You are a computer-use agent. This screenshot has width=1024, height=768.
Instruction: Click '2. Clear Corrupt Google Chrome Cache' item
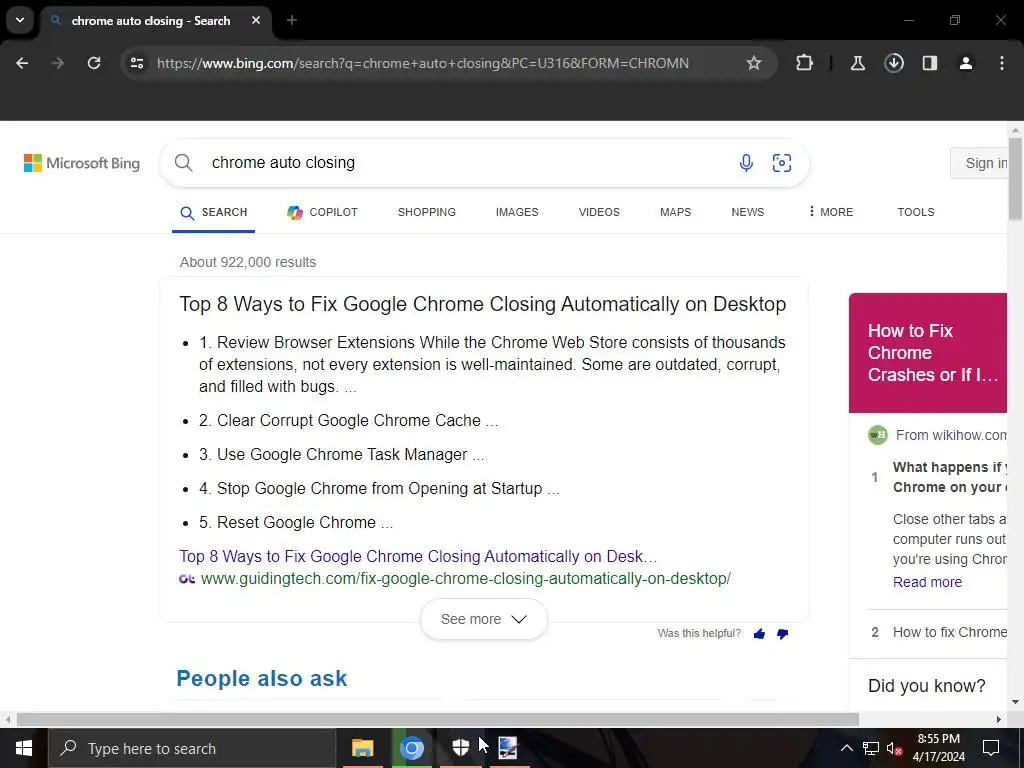click(x=349, y=421)
